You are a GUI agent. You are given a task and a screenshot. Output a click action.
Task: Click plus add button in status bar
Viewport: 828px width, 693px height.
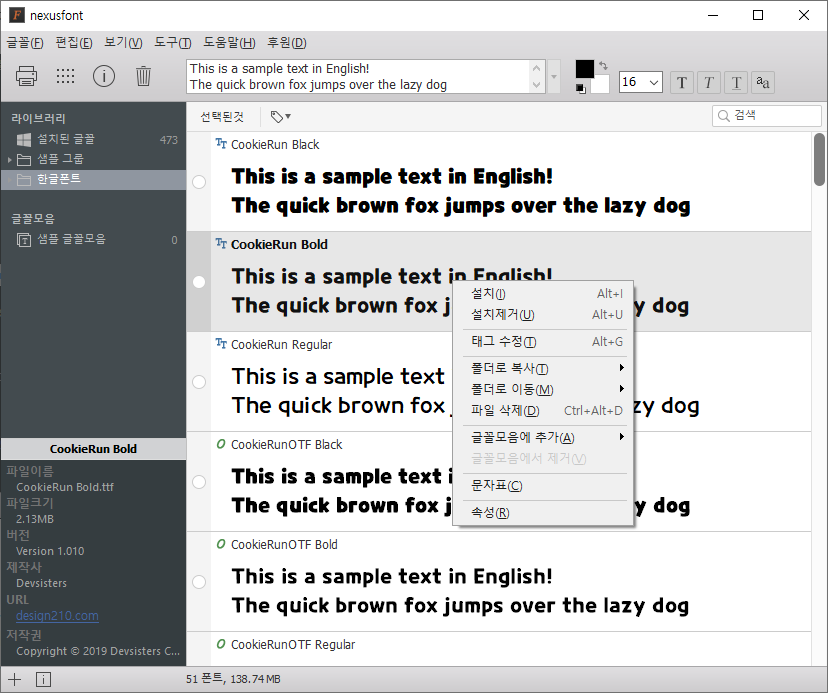pyautogui.click(x=14, y=679)
